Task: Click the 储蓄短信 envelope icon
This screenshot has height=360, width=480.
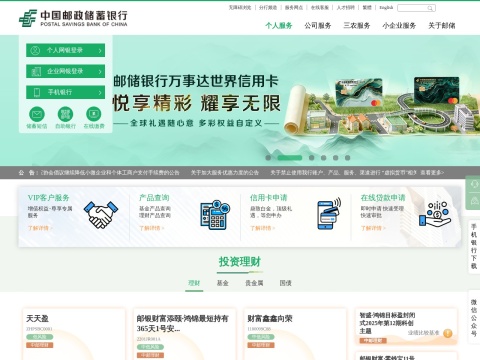Action: (37, 114)
